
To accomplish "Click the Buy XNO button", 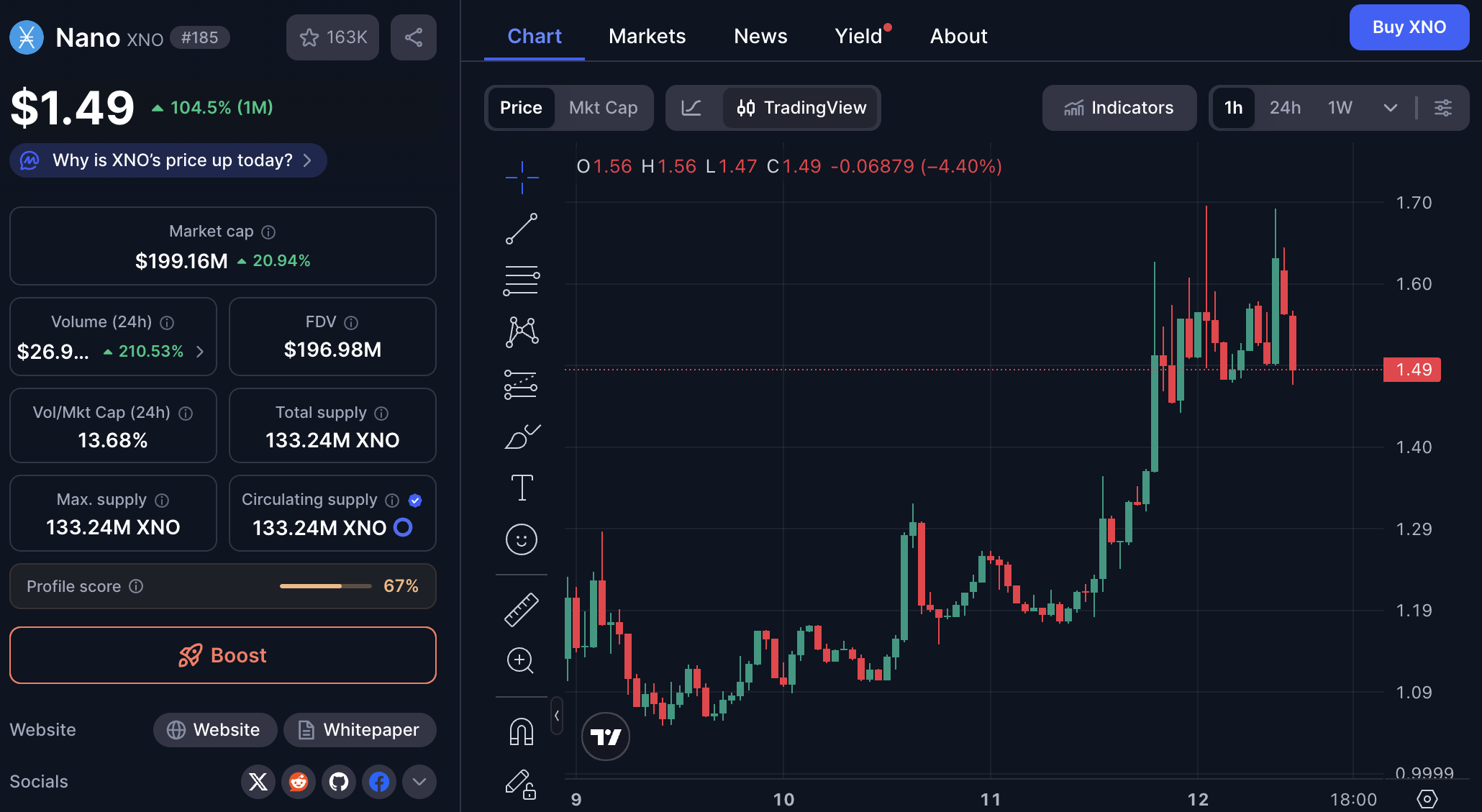I will pos(1409,27).
